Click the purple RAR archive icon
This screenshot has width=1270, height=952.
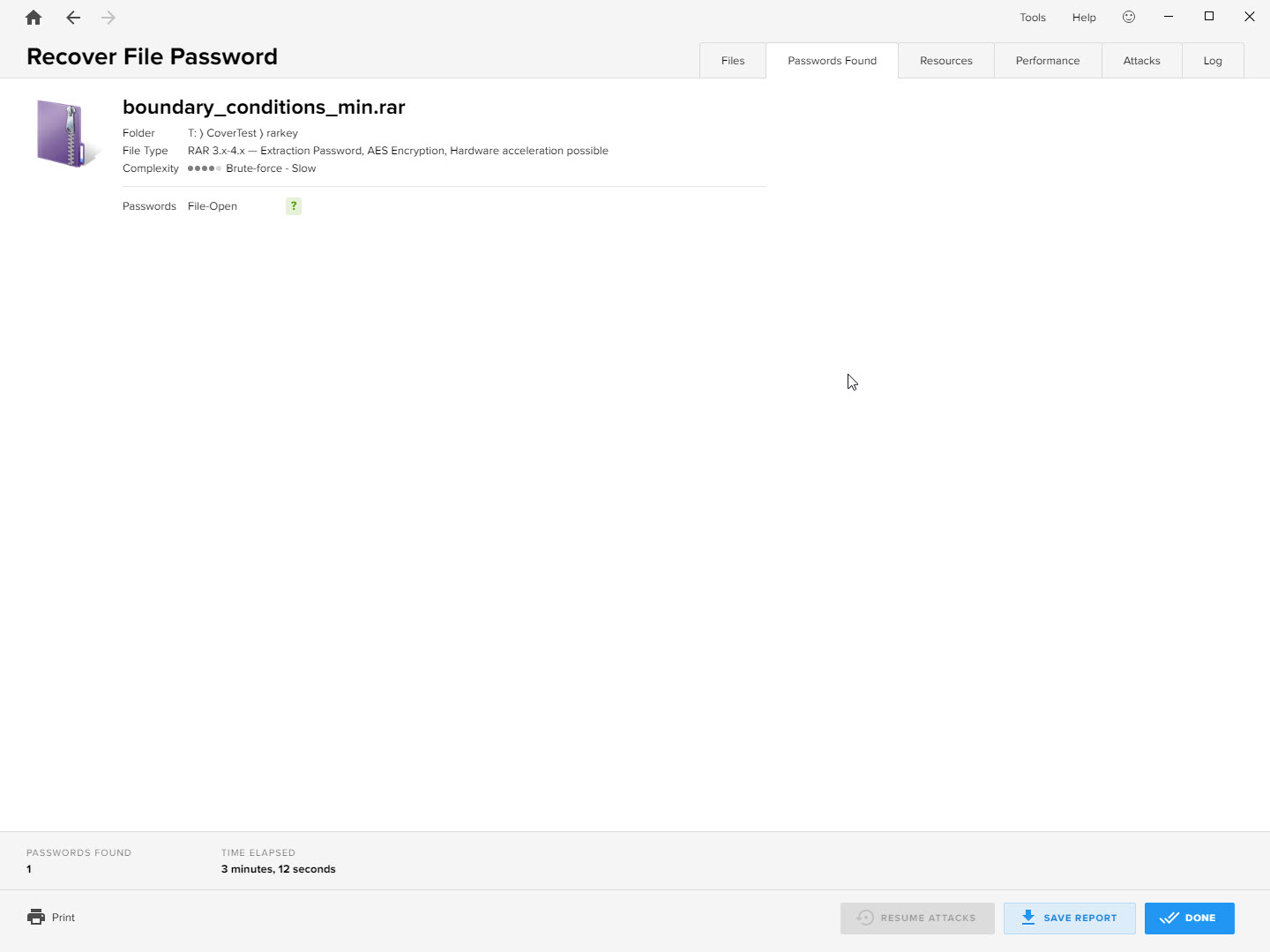tap(62, 134)
